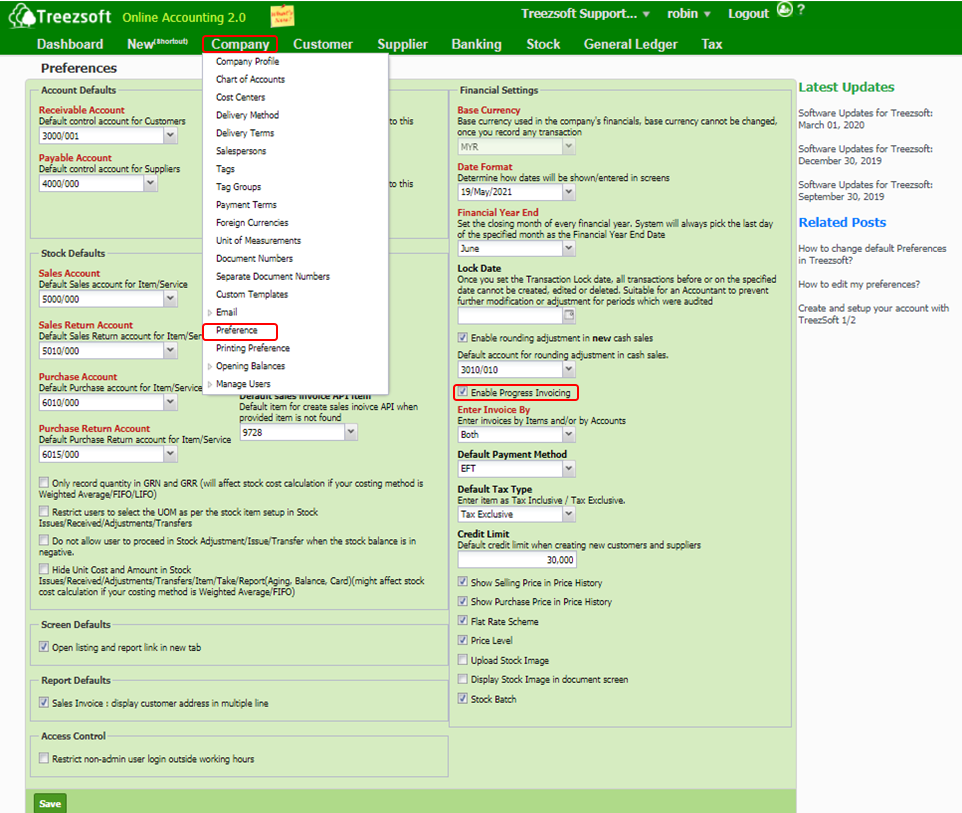Toggle the Price Level checkbox
Viewport: 962px width, 813px height.
pos(463,640)
